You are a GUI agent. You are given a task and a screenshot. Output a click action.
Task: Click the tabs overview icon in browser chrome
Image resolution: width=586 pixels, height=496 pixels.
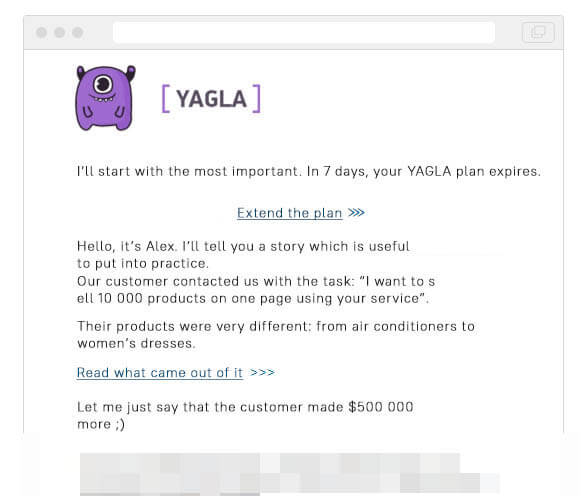pos(538,32)
